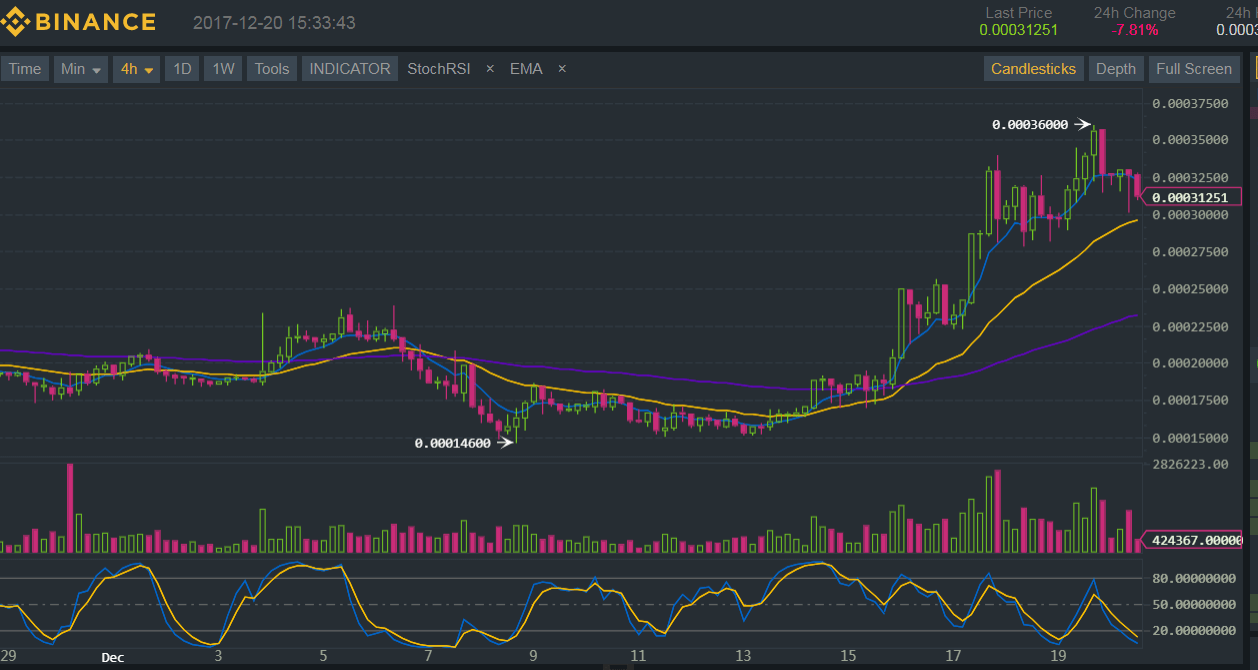Click the 50.00000000 StochRSI axis label
Screen dimensions: 1258x670
pyautogui.click(x=1194, y=604)
